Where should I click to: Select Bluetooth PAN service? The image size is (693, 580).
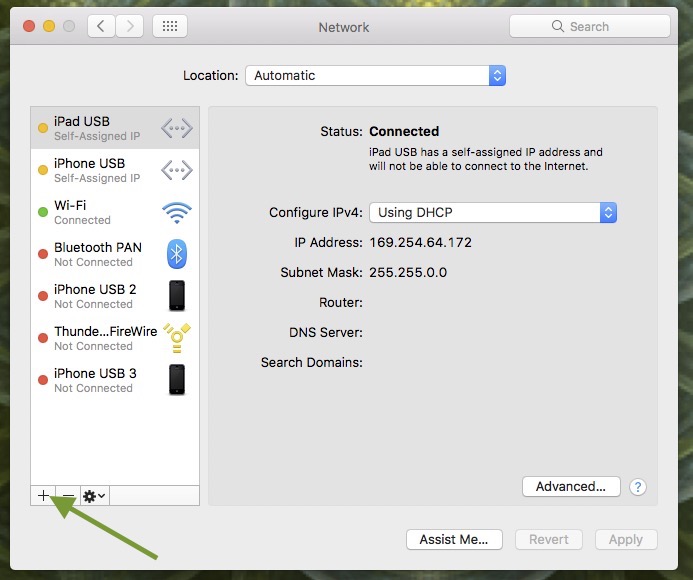tap(115, 254)
